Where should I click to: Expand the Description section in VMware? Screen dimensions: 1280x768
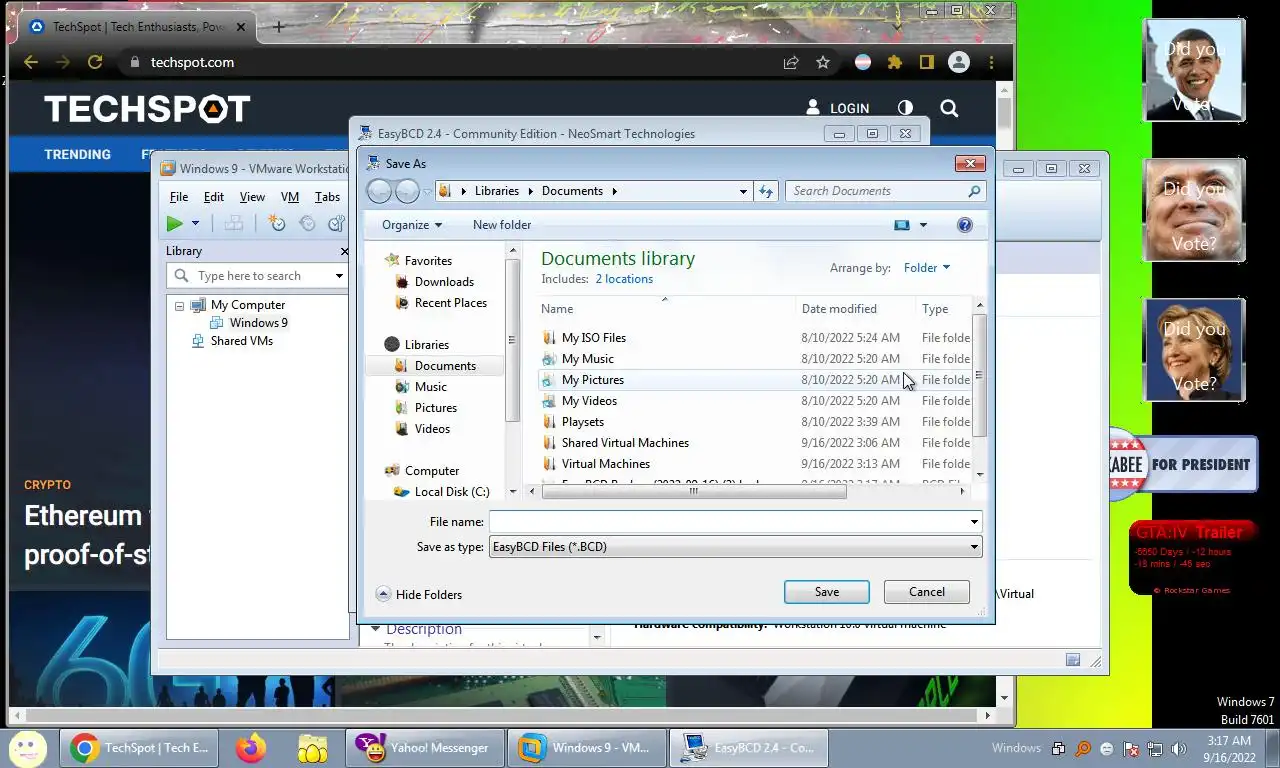click(x=376, y=629)
